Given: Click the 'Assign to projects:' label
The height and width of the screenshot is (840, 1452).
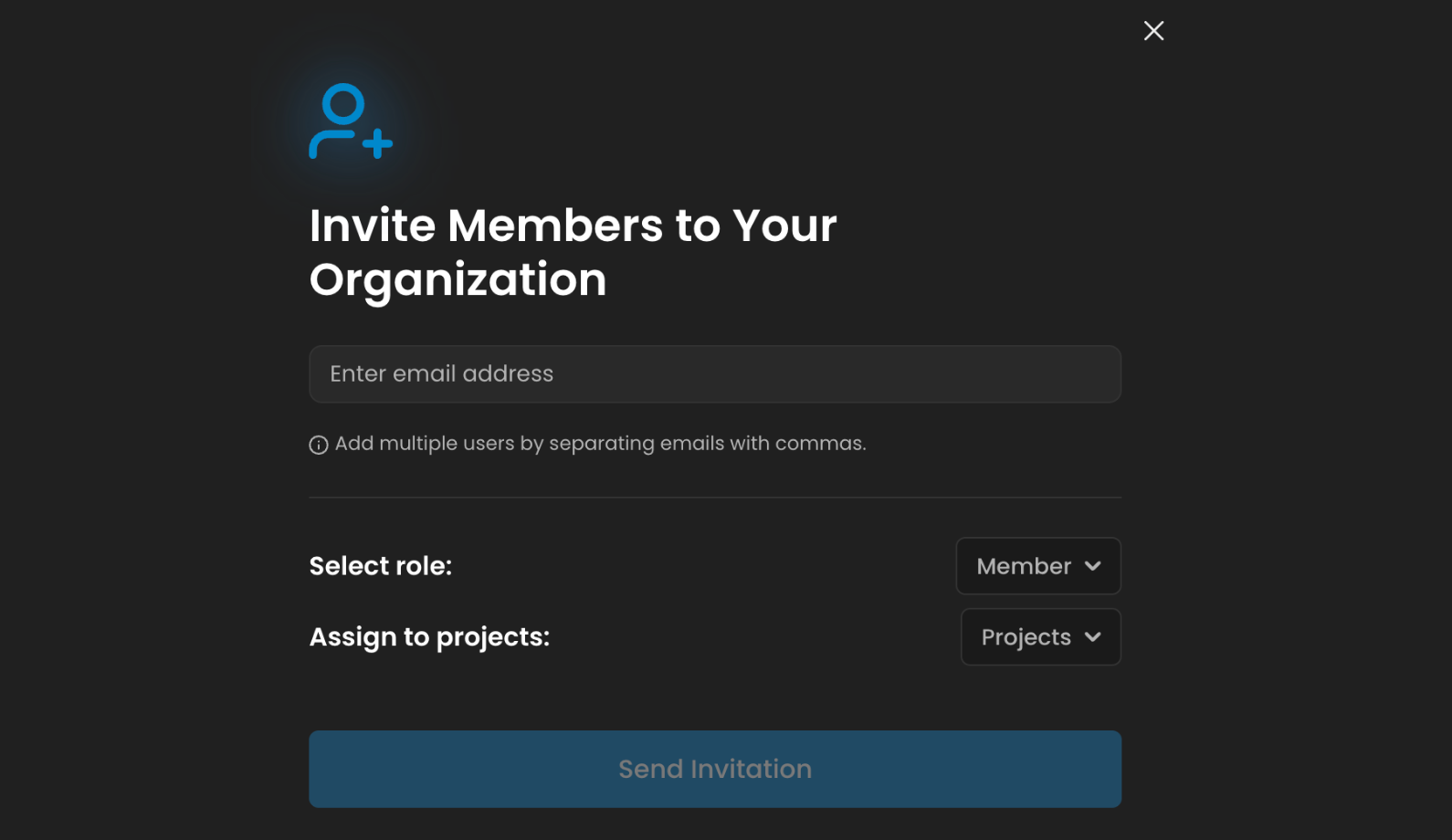Looking at the screenshot, I should (x=430, y=637).
